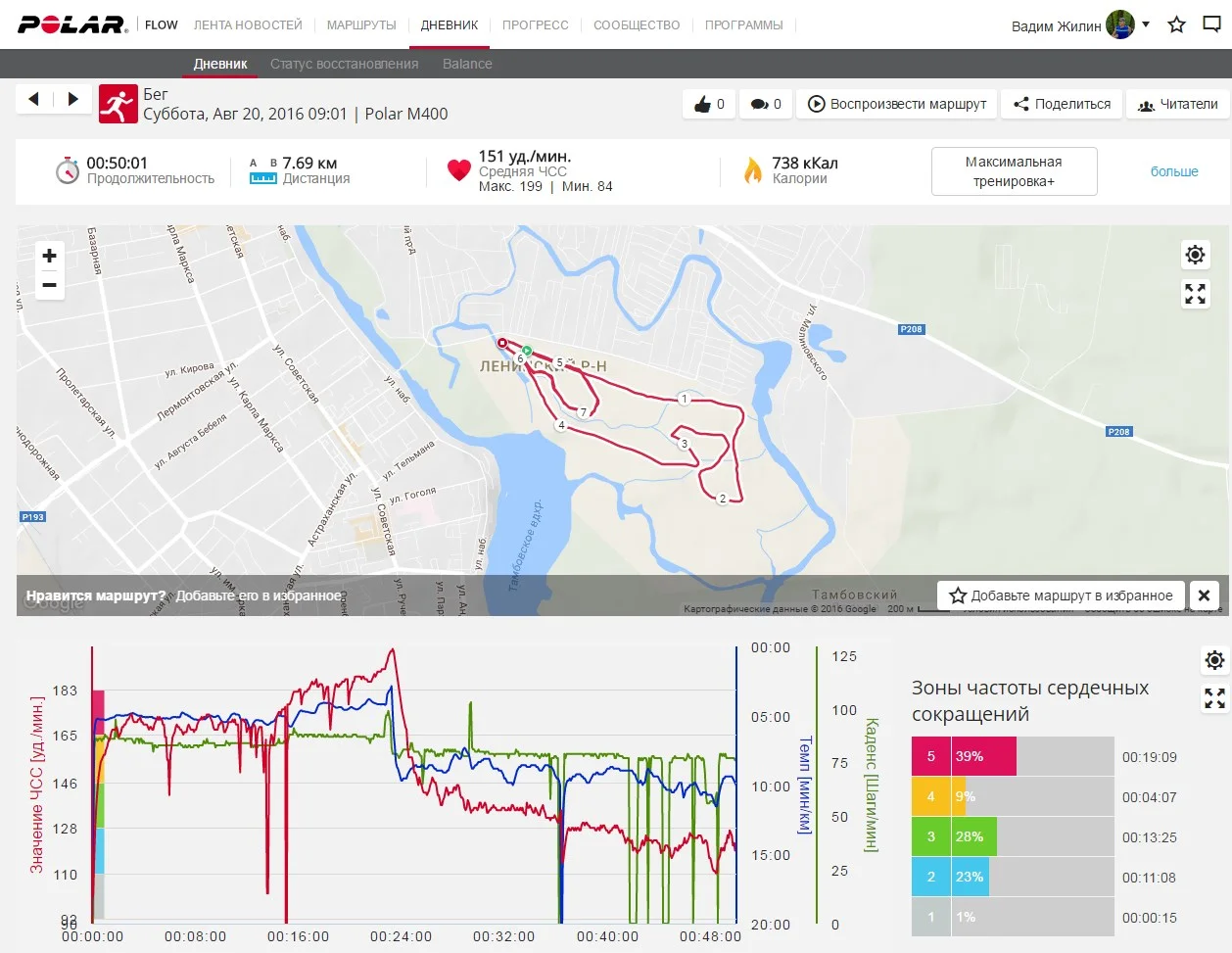Select Статус восстановления sub-tab
The width and height of the screenshot is (1232, 953).
point(344,64)
